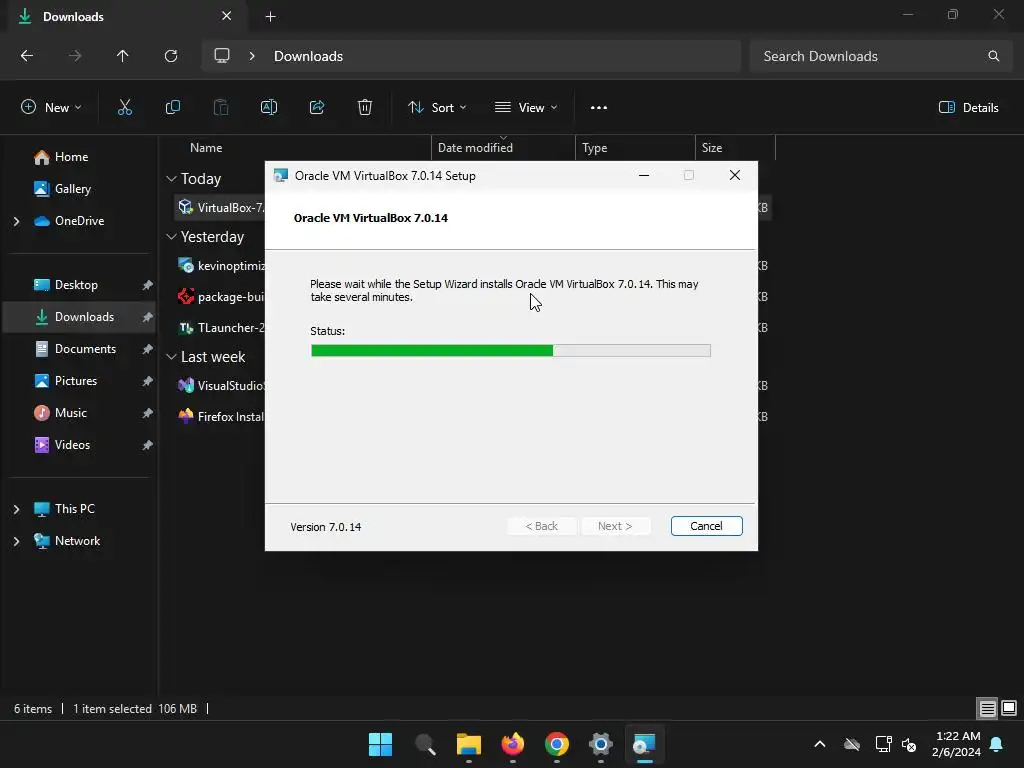Sort by Name column header
This screenshot has height=768, width=1024.
[x=206, y=148]
